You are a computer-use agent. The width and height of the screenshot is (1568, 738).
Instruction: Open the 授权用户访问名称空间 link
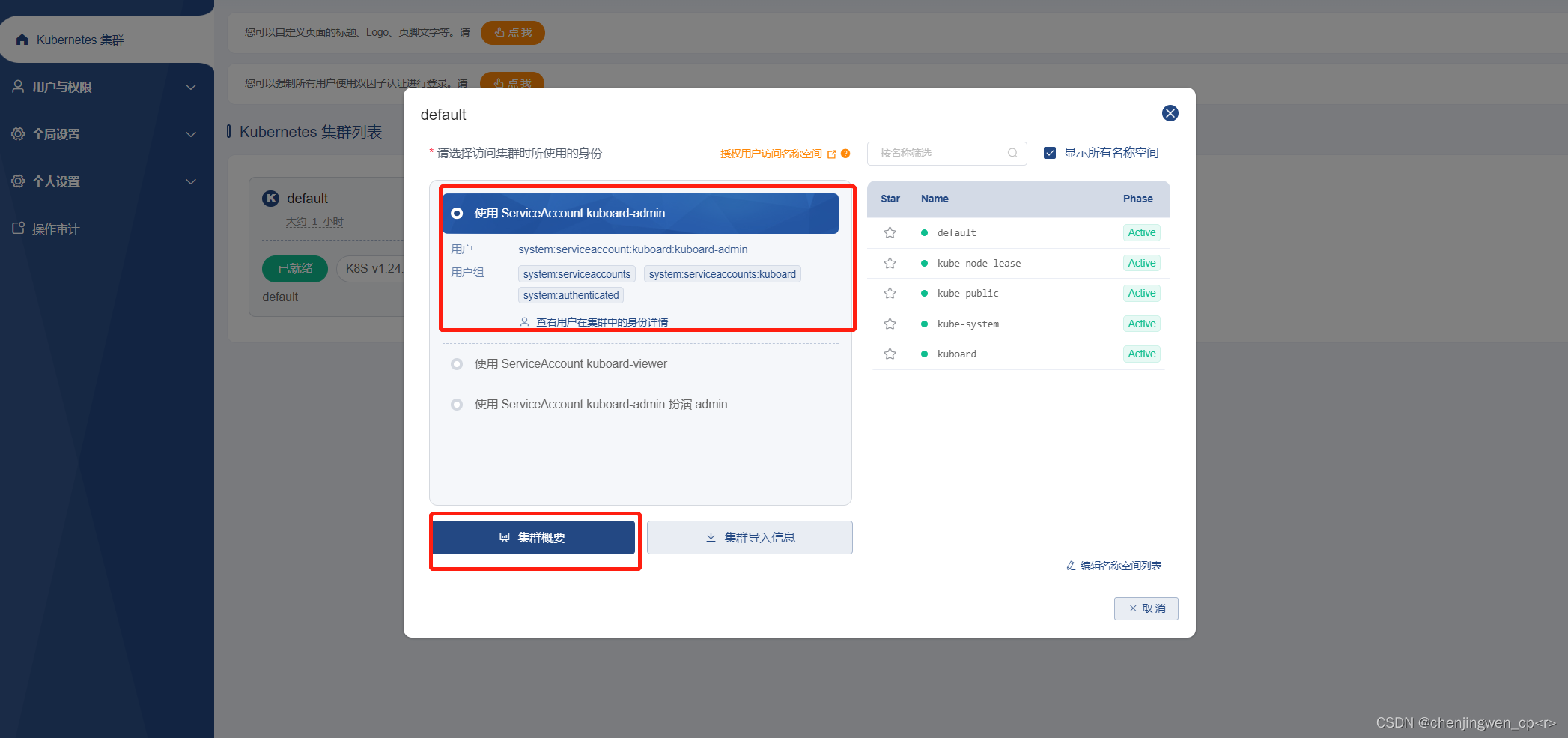pyautogui.click(x=771, y=154)
